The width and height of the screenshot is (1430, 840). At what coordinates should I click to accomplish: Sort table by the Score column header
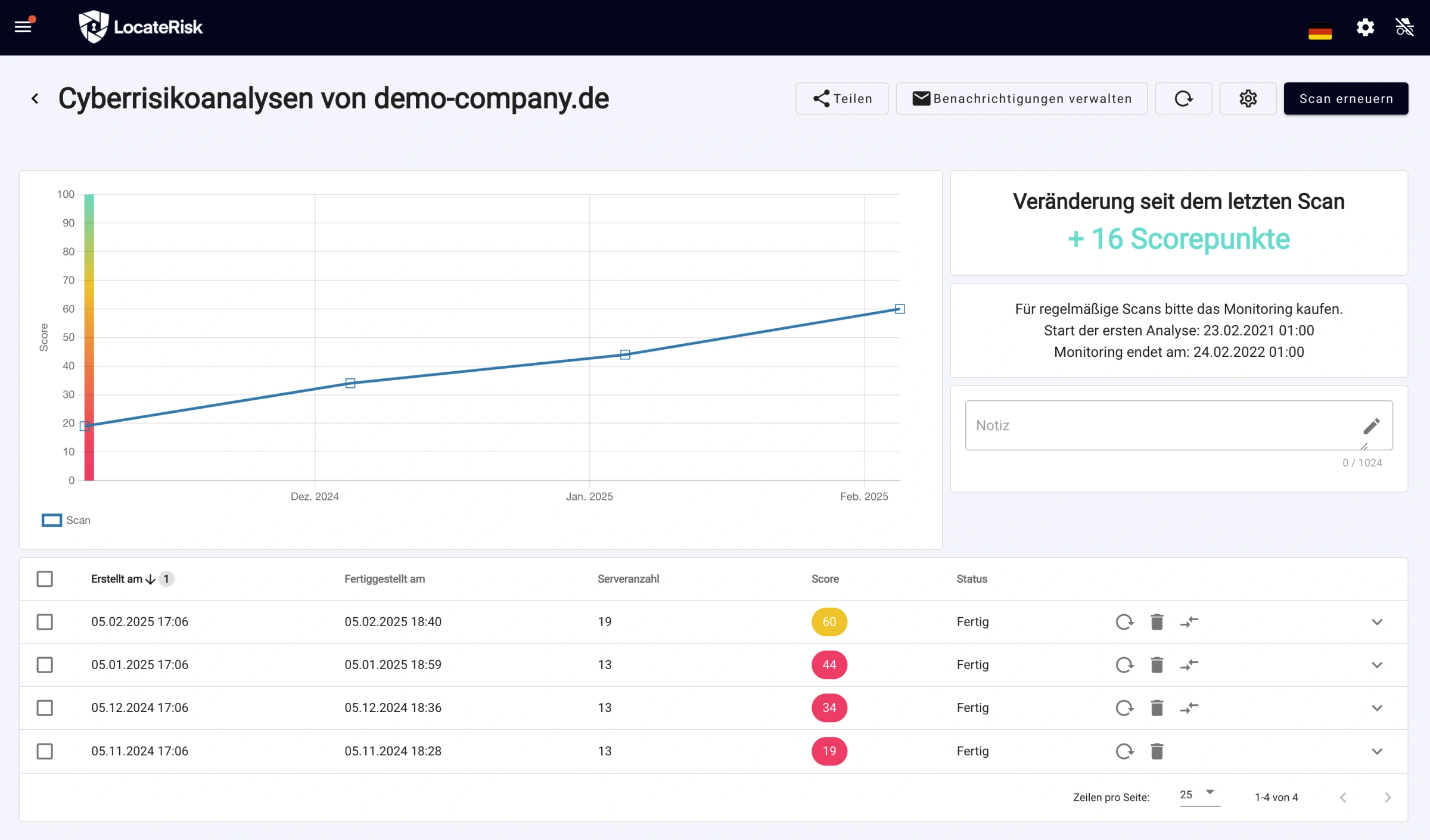pyautogui.click(x=825, y=579)
